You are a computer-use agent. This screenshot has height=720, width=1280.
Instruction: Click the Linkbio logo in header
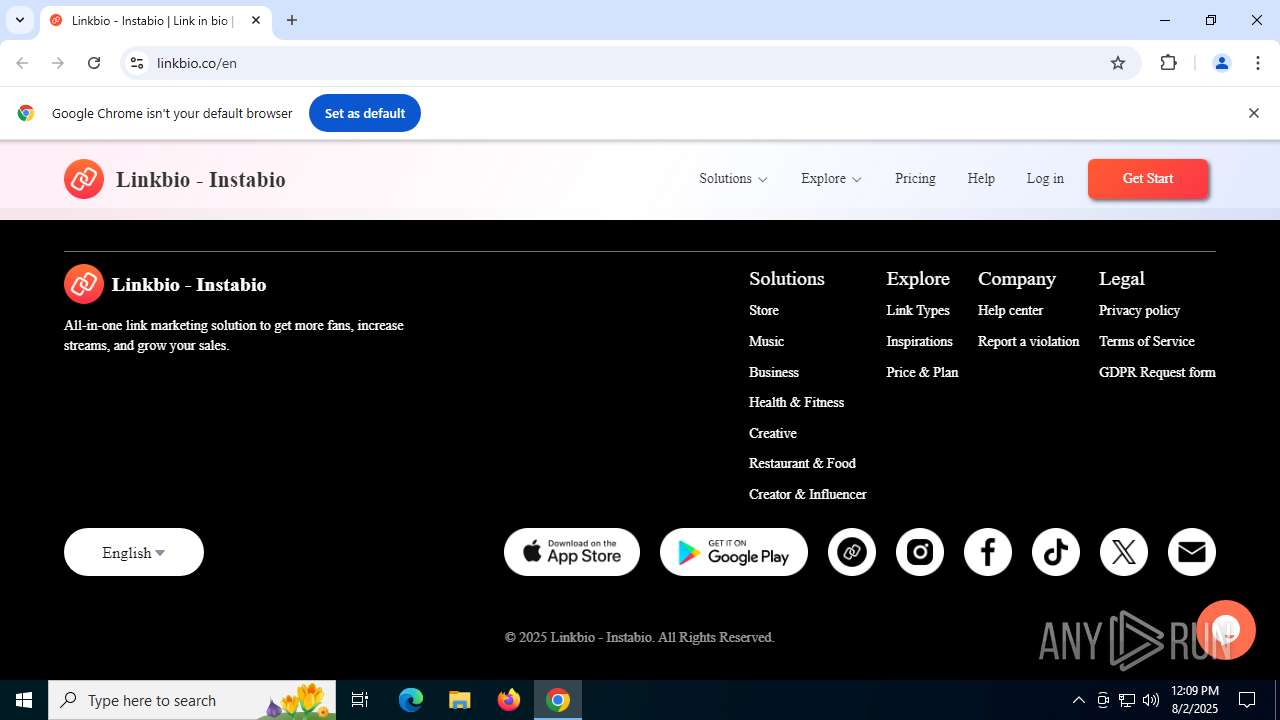coord(175,179)
